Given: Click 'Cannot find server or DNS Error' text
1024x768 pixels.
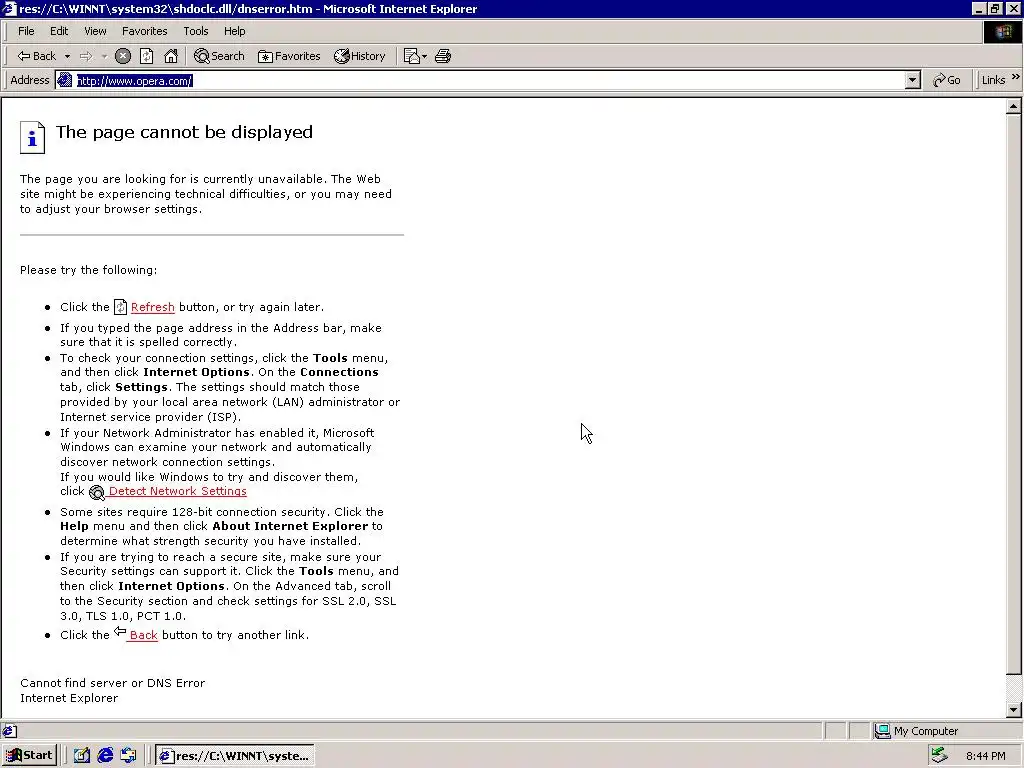Looking at the screenshot, I should click(x=112, y=683).
